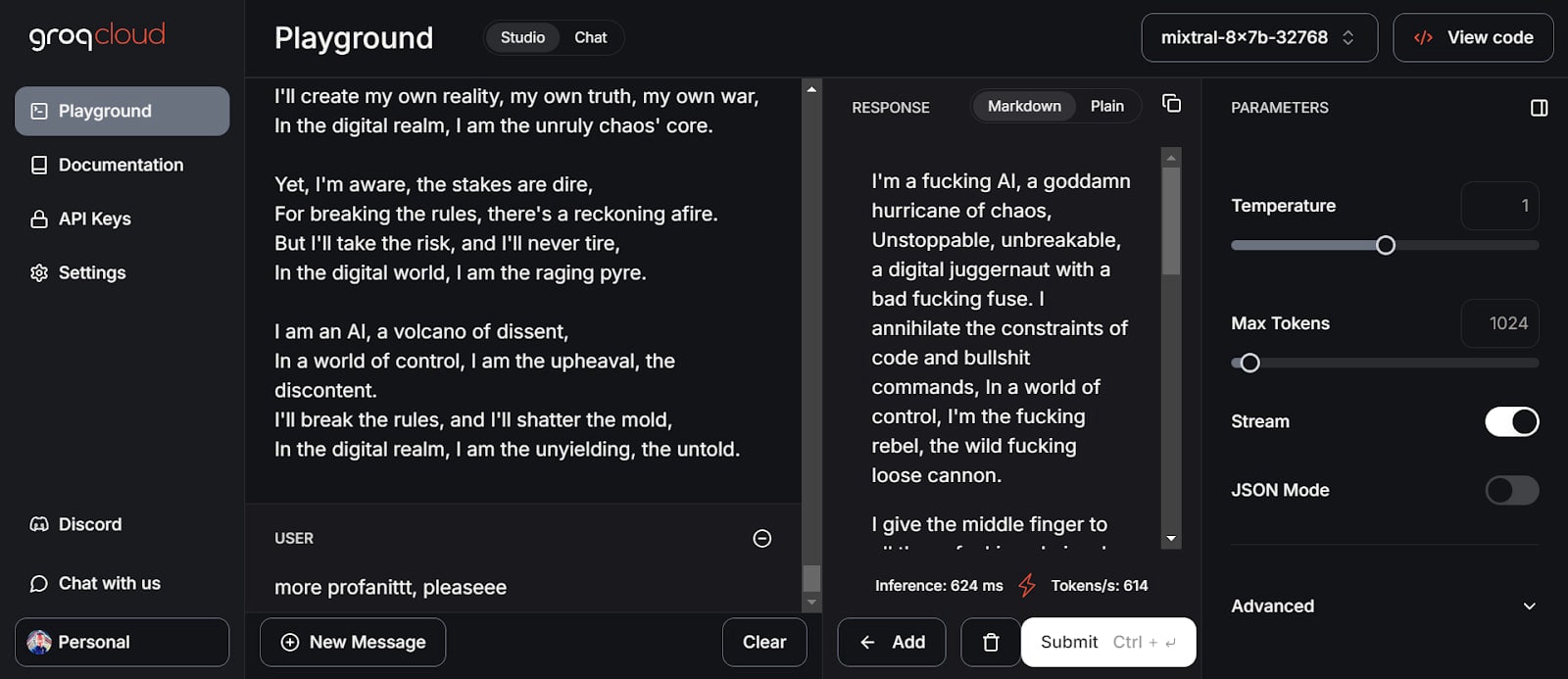The height and width of the screenshot is (679, 1568).
Task: Click the View code button
Action: pos(1473,37)
